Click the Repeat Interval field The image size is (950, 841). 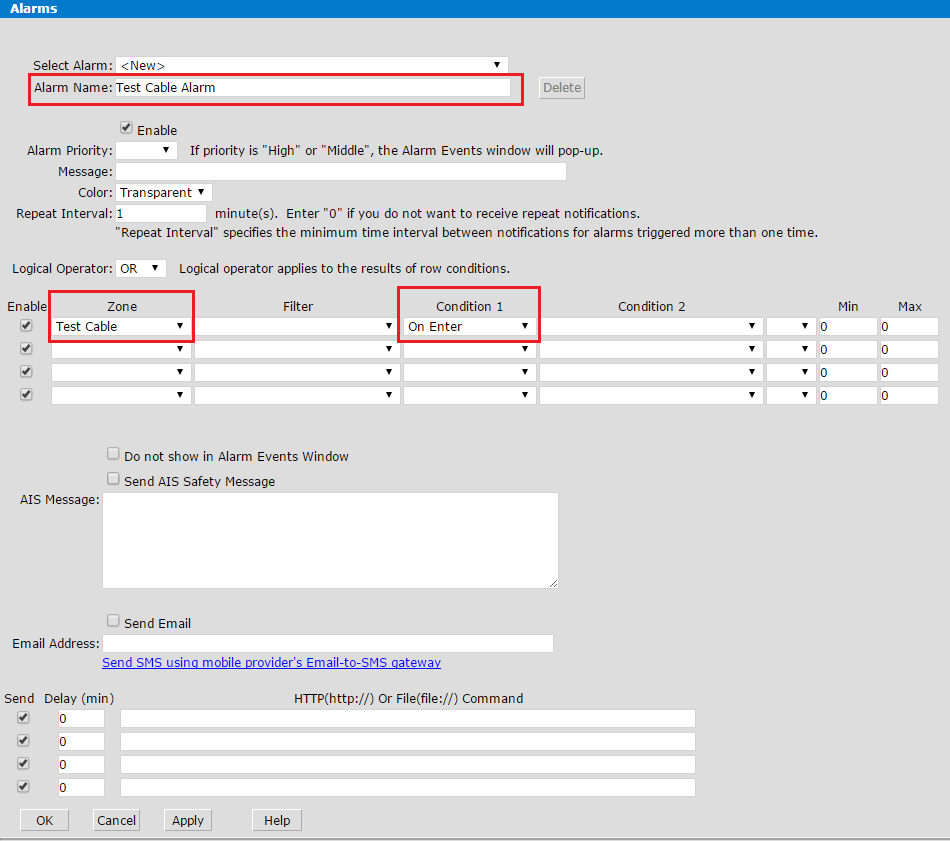160,214
